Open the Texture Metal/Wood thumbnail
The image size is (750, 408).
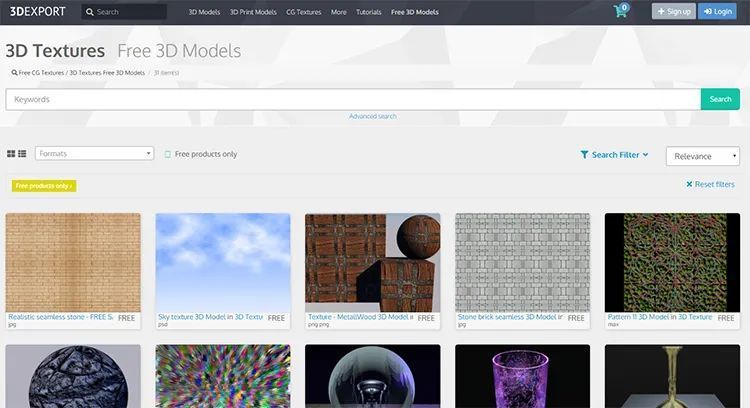373,263
